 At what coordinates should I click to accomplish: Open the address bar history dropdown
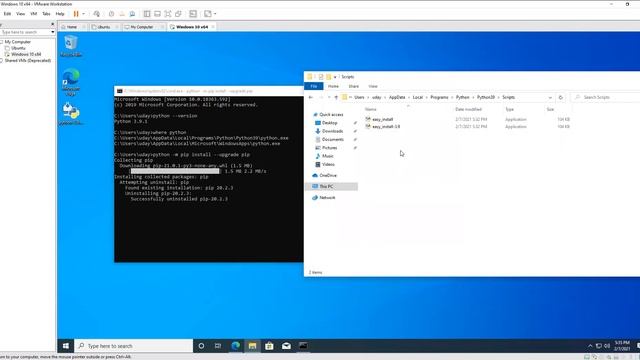coord(550,98)
